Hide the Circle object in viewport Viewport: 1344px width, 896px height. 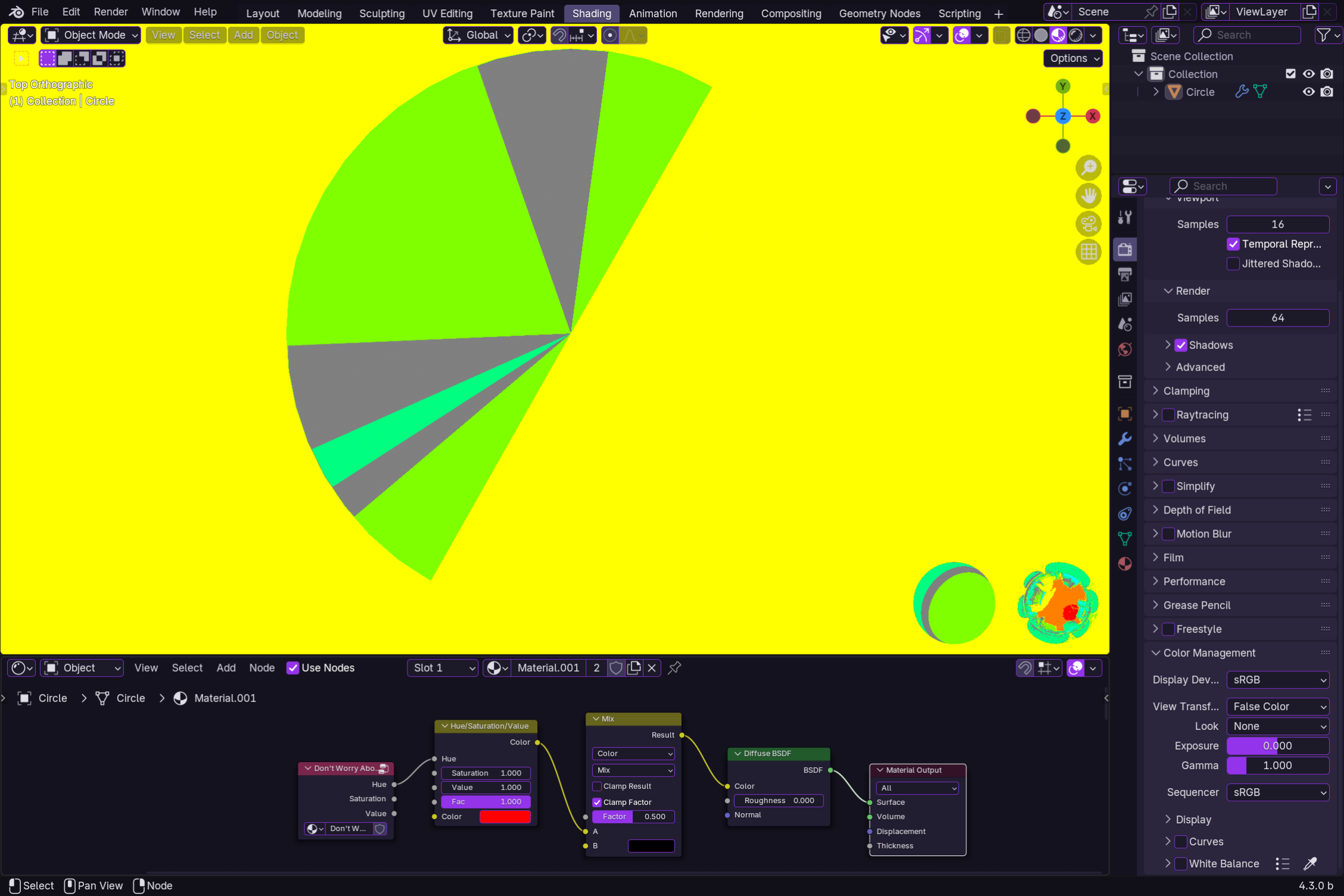coord(1308,92)
